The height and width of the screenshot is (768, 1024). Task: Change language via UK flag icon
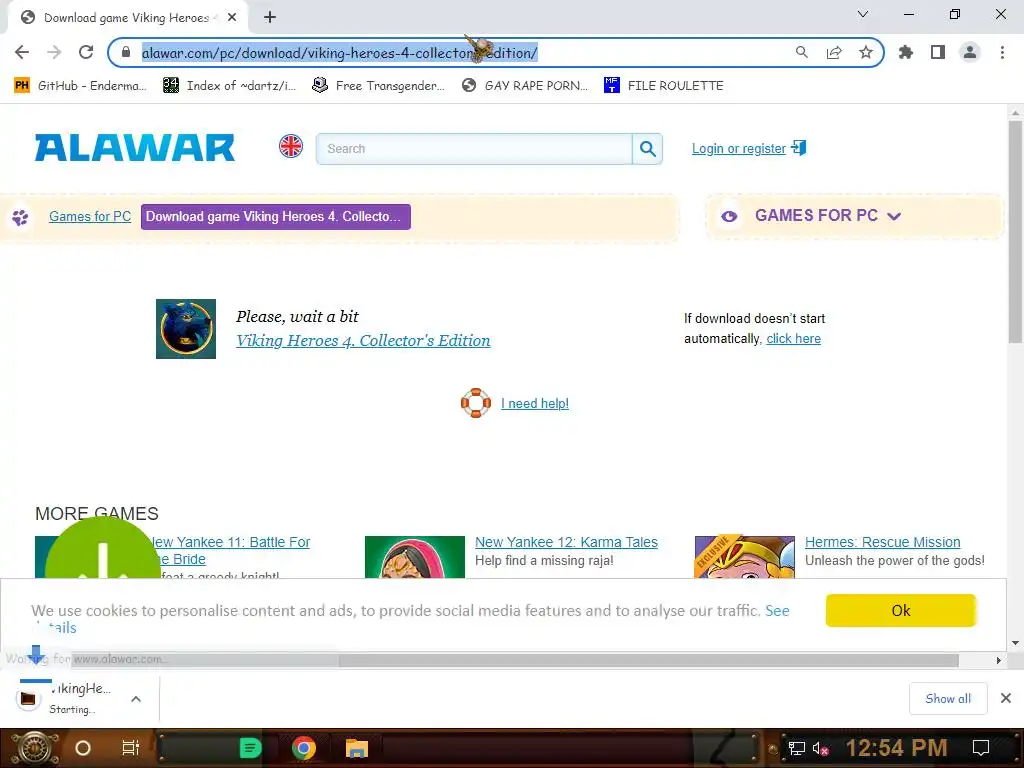pyautogui.click(x=291, y=146)
